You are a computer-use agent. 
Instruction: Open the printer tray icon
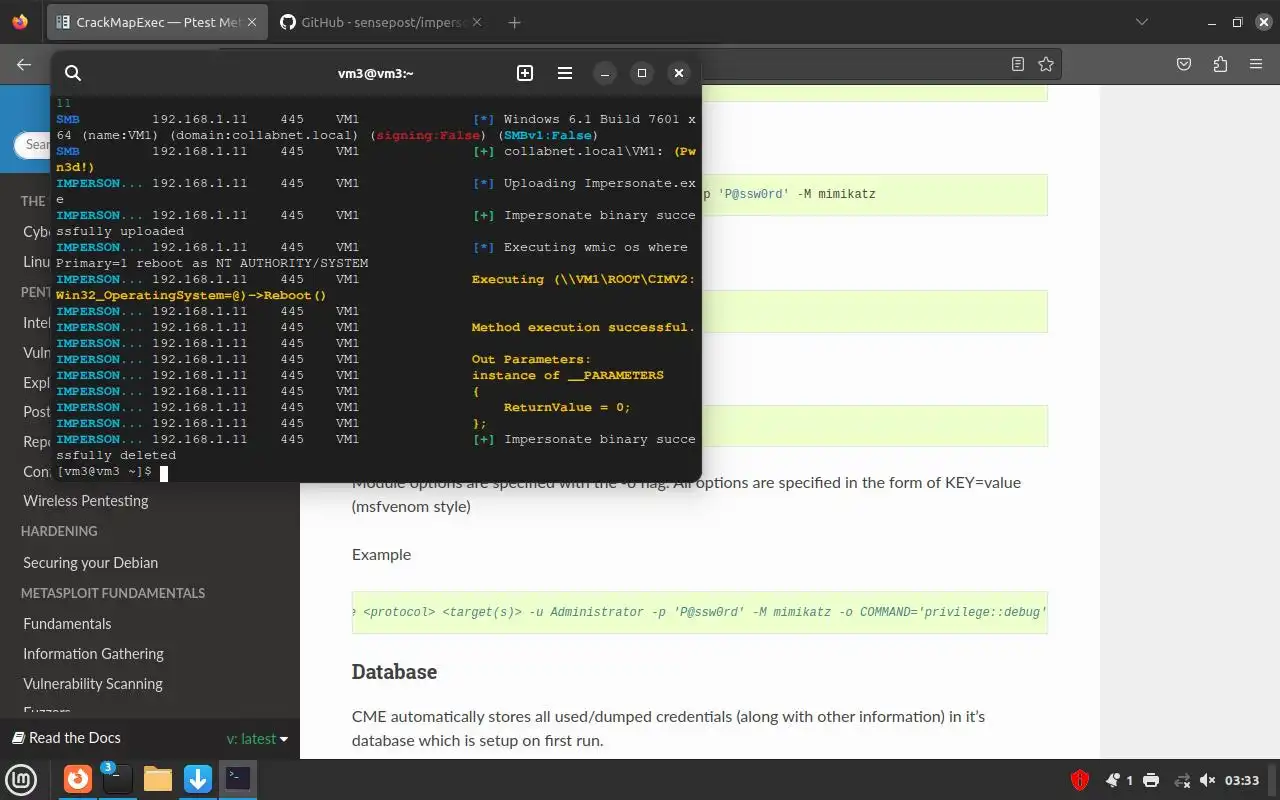1151,780
